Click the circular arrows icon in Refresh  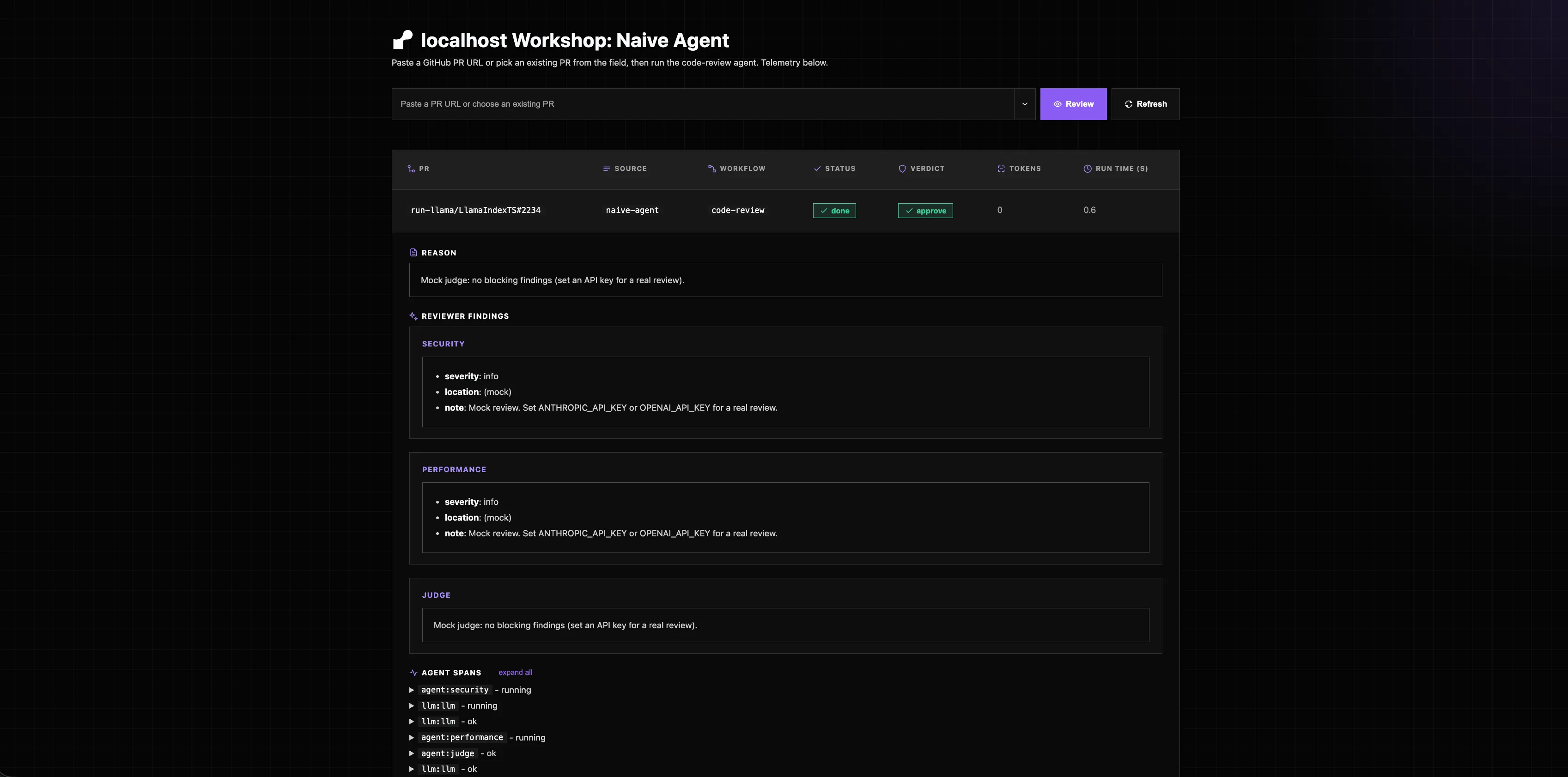click(1129, 104)
